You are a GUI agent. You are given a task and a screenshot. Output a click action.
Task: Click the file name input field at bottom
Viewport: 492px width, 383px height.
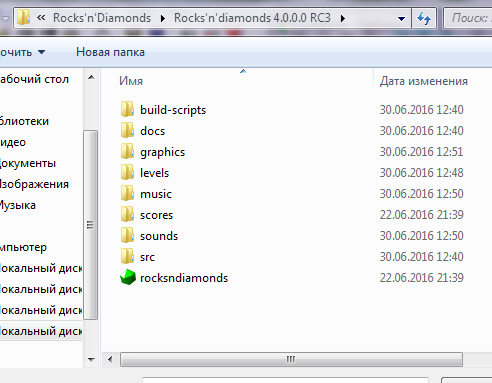[x=285, y=380]
